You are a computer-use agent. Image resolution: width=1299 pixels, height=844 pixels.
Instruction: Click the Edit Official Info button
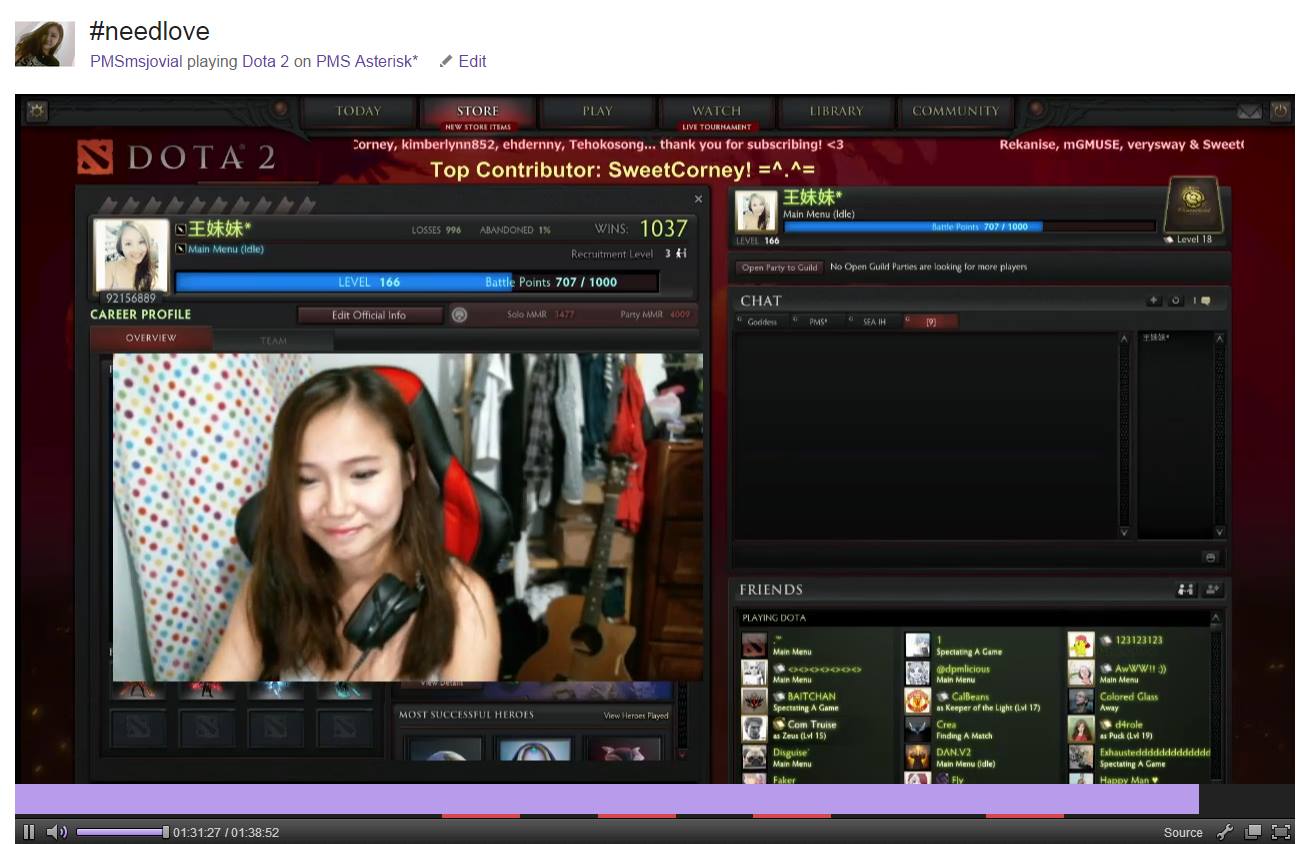(369, 315)
